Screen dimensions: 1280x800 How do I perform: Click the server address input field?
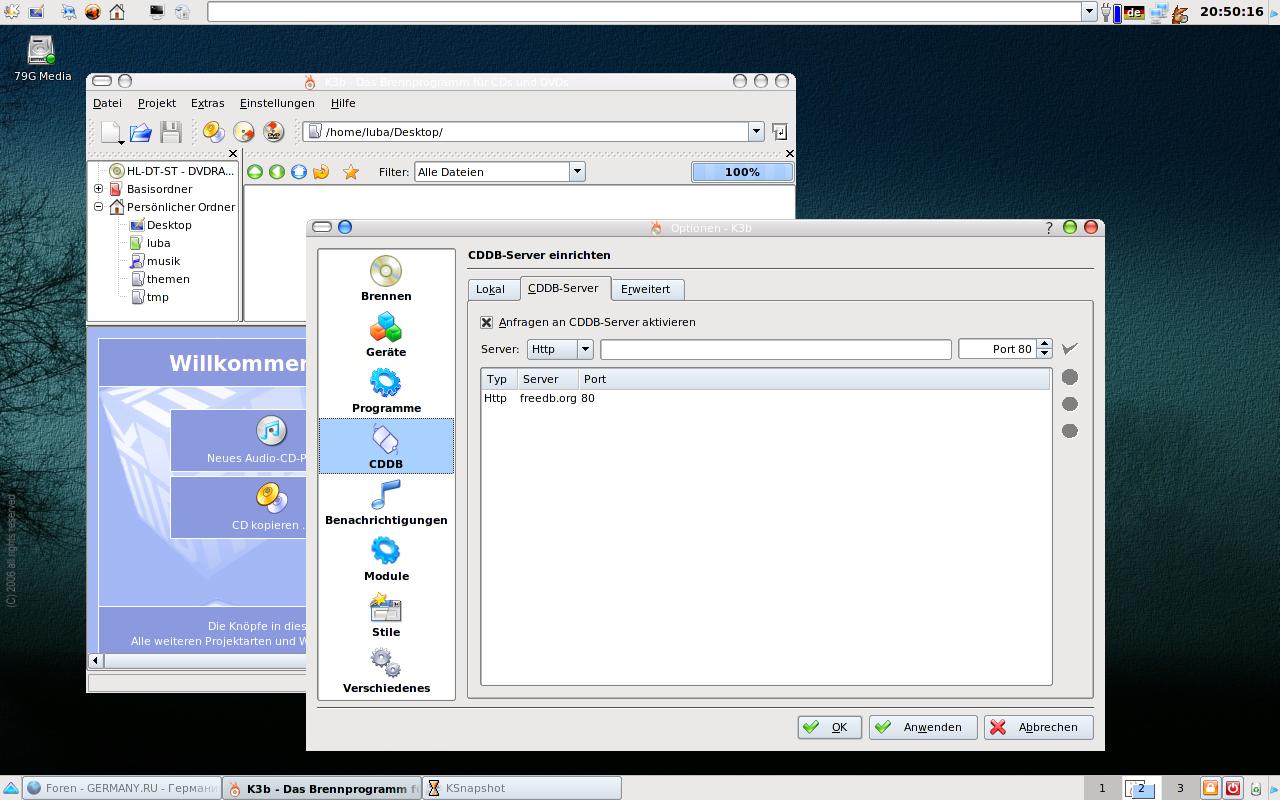(x=776, y=349)
